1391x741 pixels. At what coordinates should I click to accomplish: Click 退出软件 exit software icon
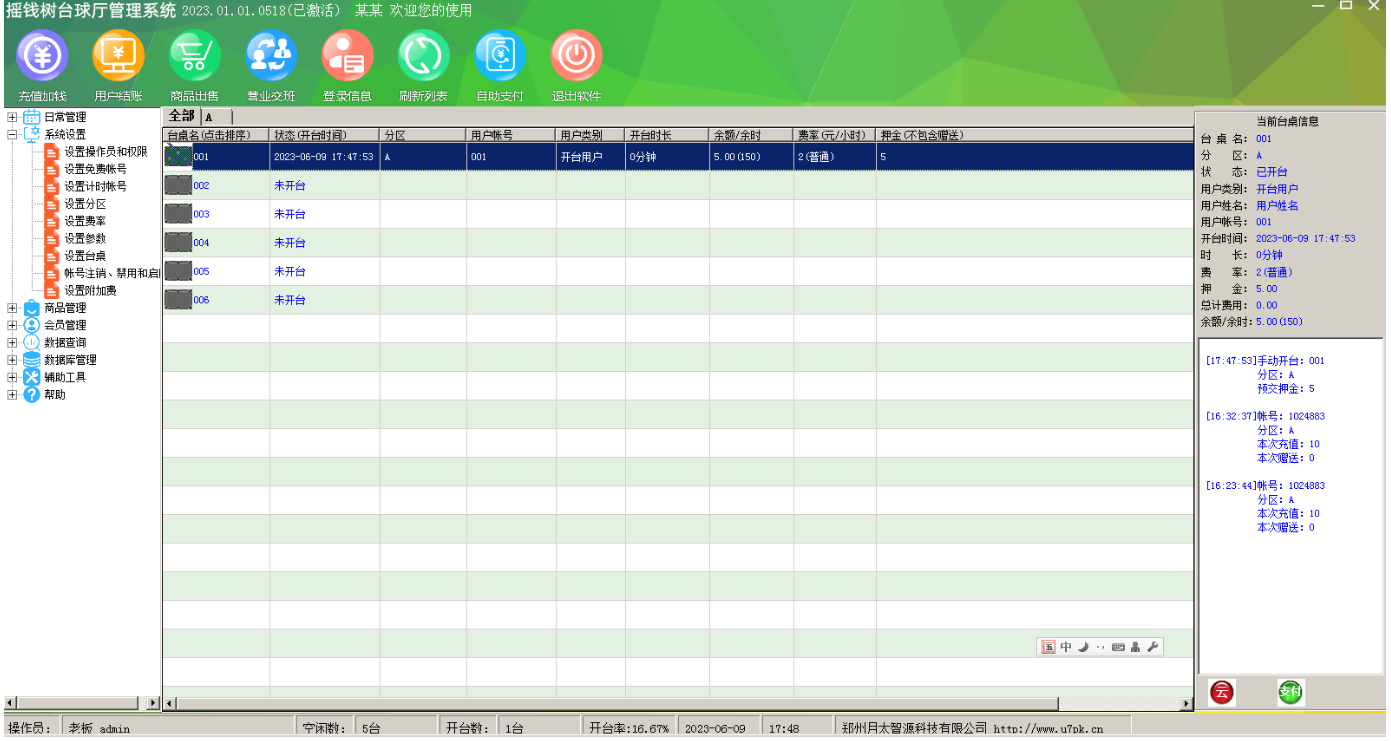(x=576, y=56)
